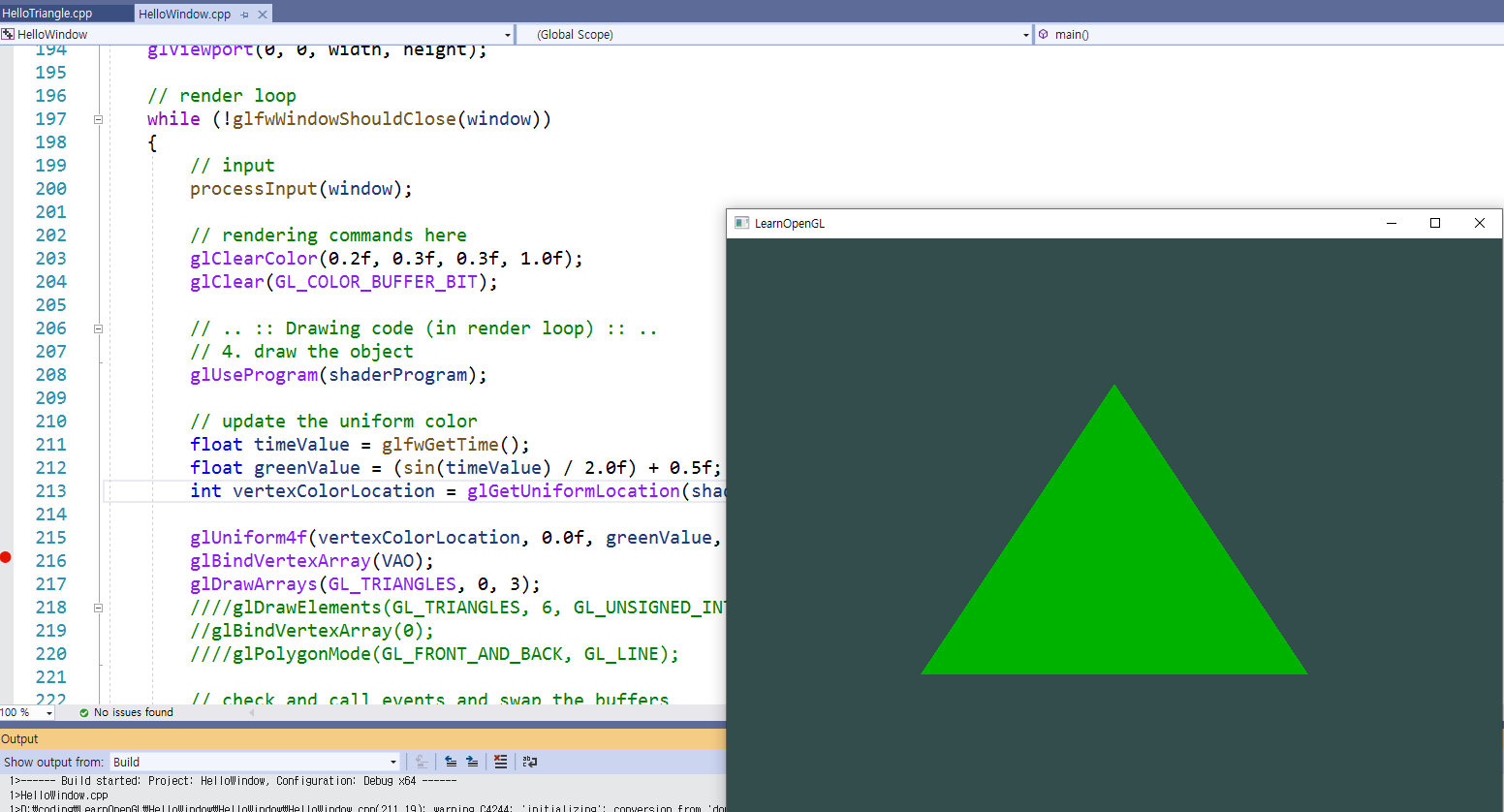This screenshot has width=1504, height=812.
Task: Click glfwGetTime on line 211
Action: pyautogui.click(x=440, y=445)
